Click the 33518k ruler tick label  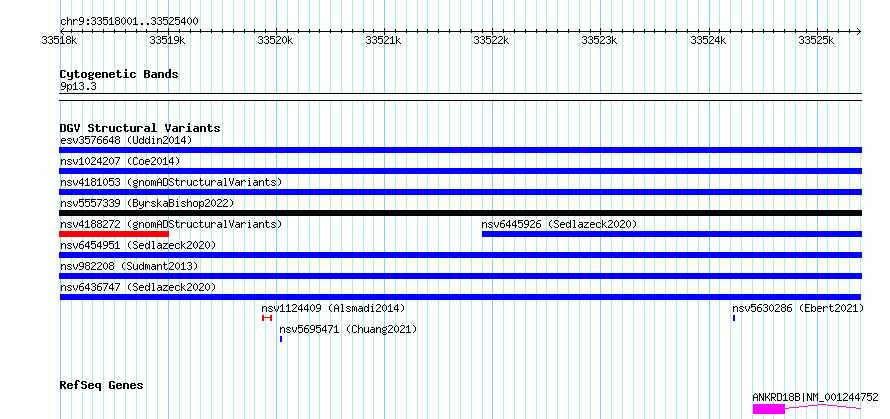point(59,40)
